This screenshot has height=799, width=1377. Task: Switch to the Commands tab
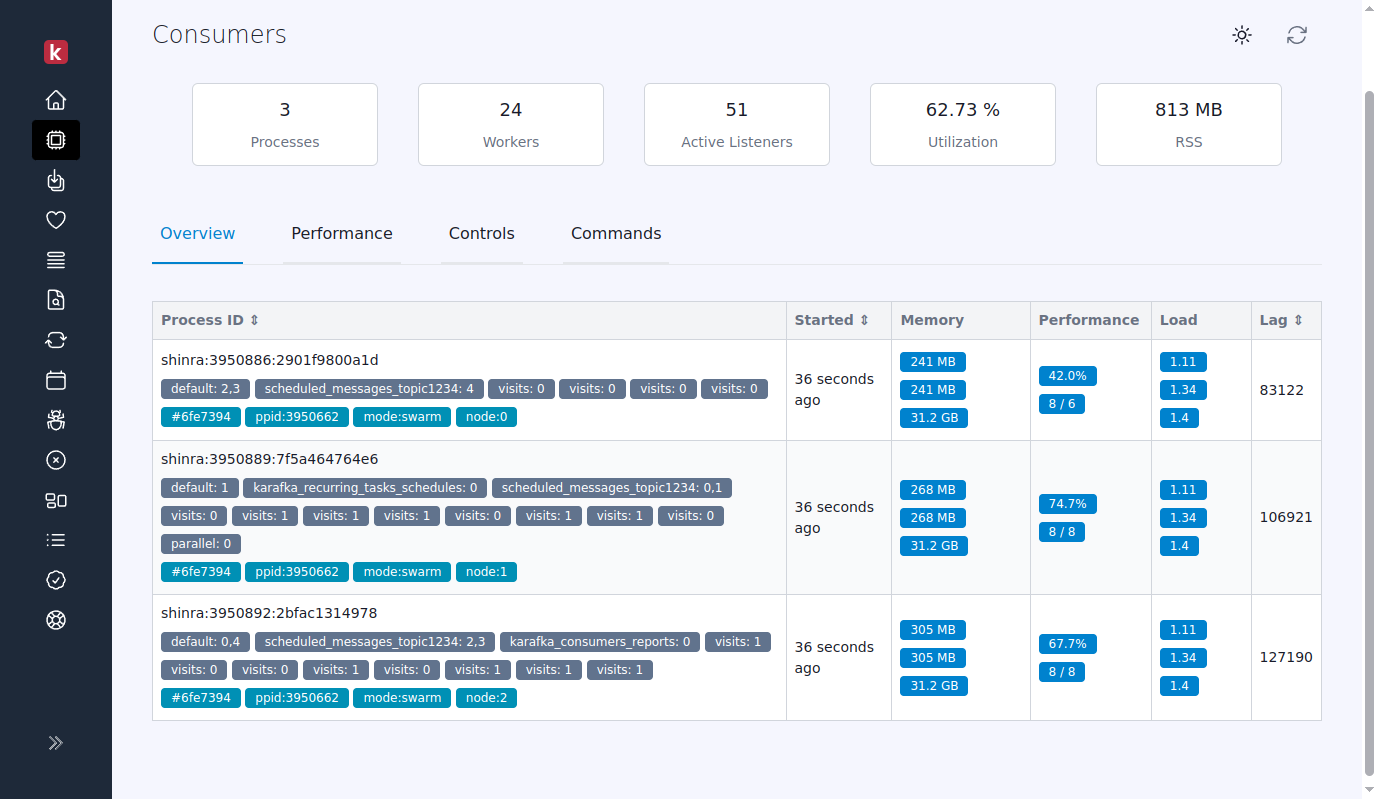click(x=616, y=233)
